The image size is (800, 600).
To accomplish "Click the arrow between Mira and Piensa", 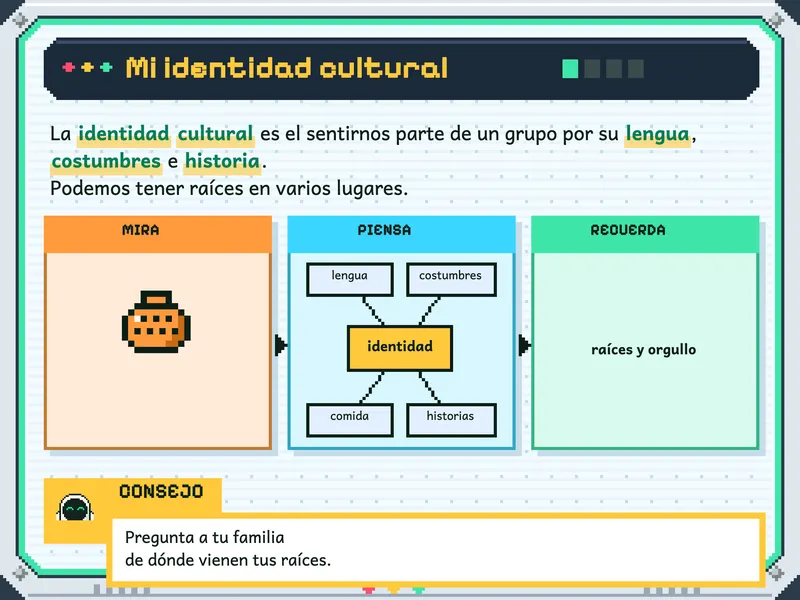I will (281, 345).
